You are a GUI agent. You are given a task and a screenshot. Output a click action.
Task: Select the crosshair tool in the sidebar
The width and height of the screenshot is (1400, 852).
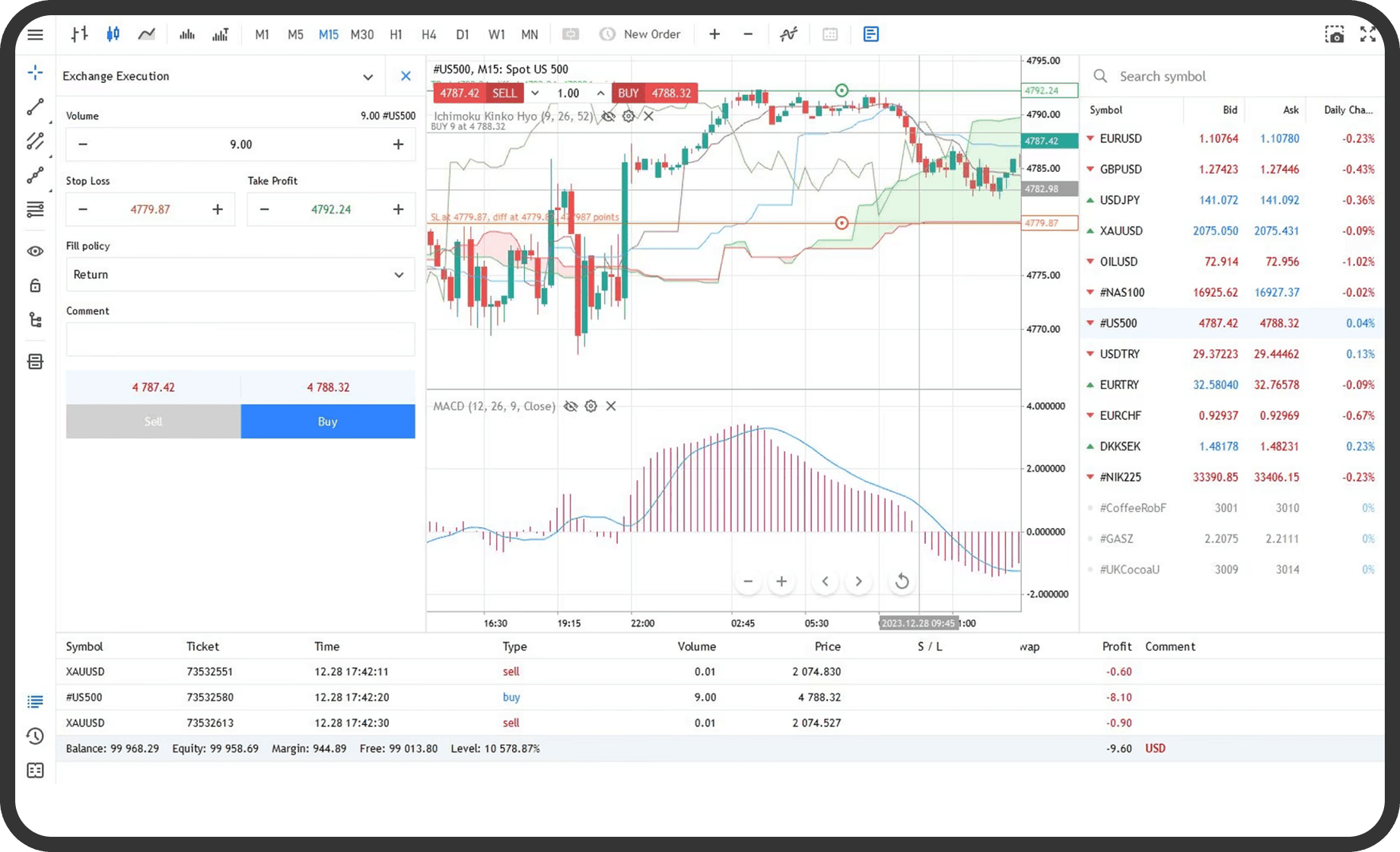pyautogui.click(x=35, y=72)
